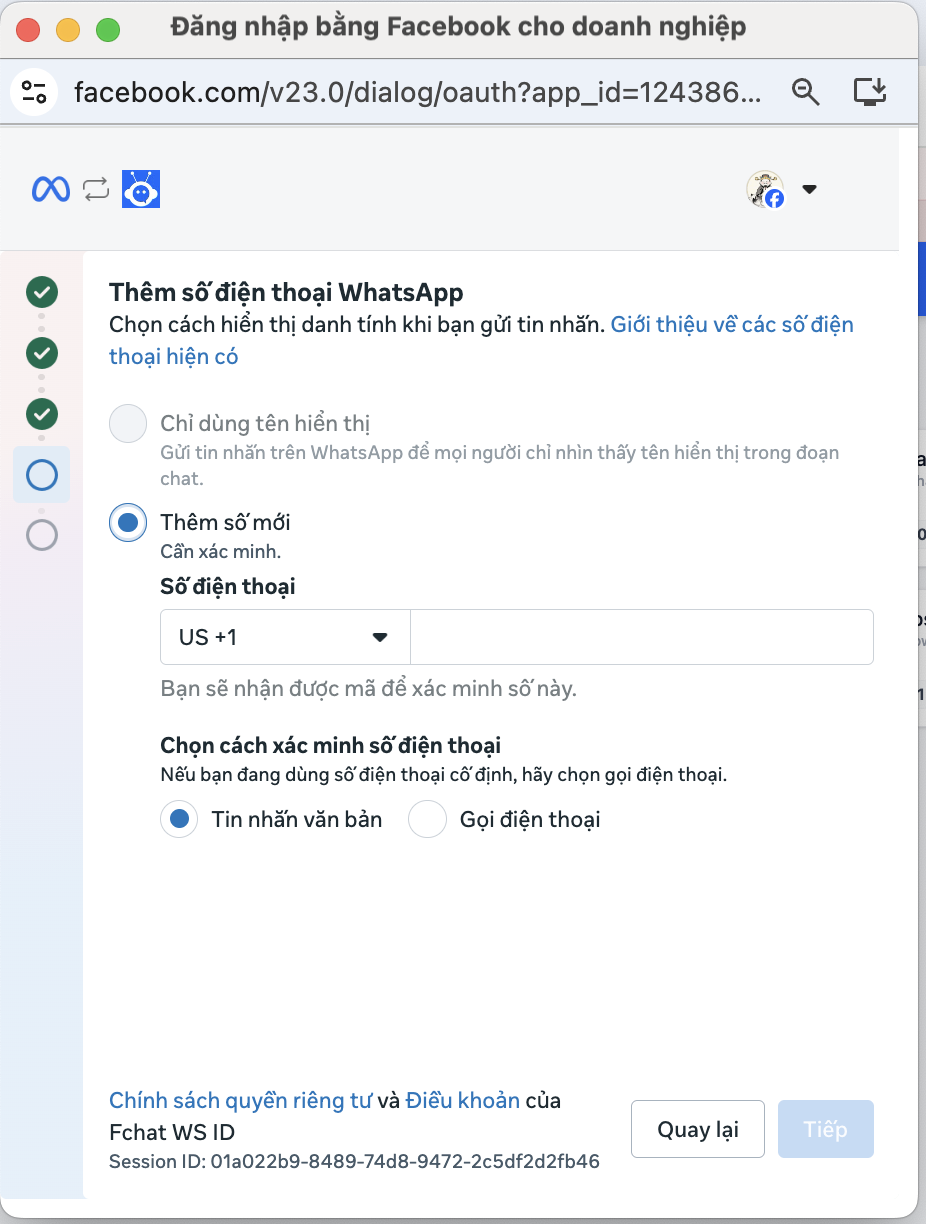Viewport: 926px width, 1224px height.
Task: Click the 'Thêm số điện thoại WhatsApp' heading
Action: pyautogui.click(x=286, y=292)
